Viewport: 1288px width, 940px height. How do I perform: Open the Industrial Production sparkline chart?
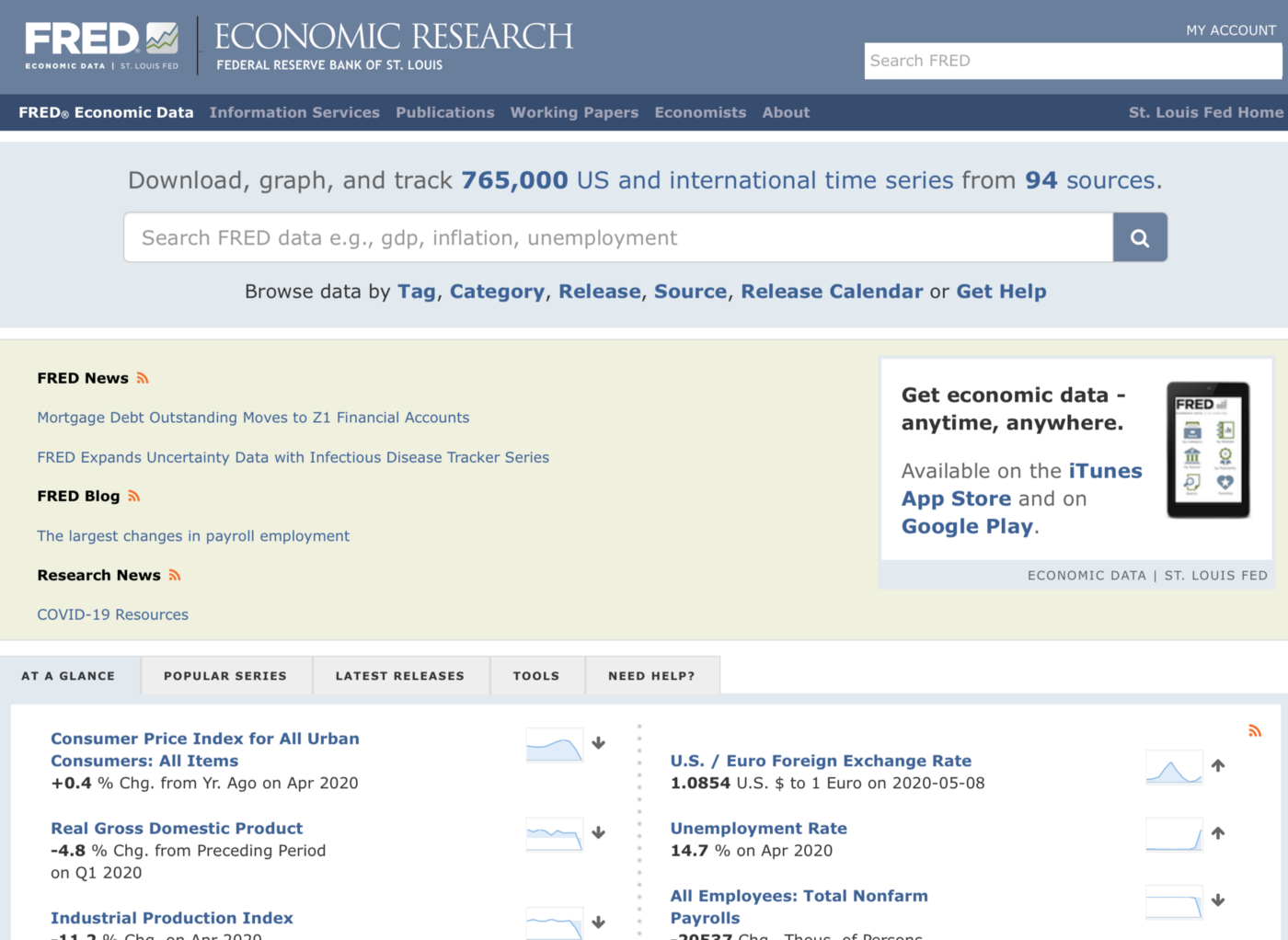pos(555,923)
